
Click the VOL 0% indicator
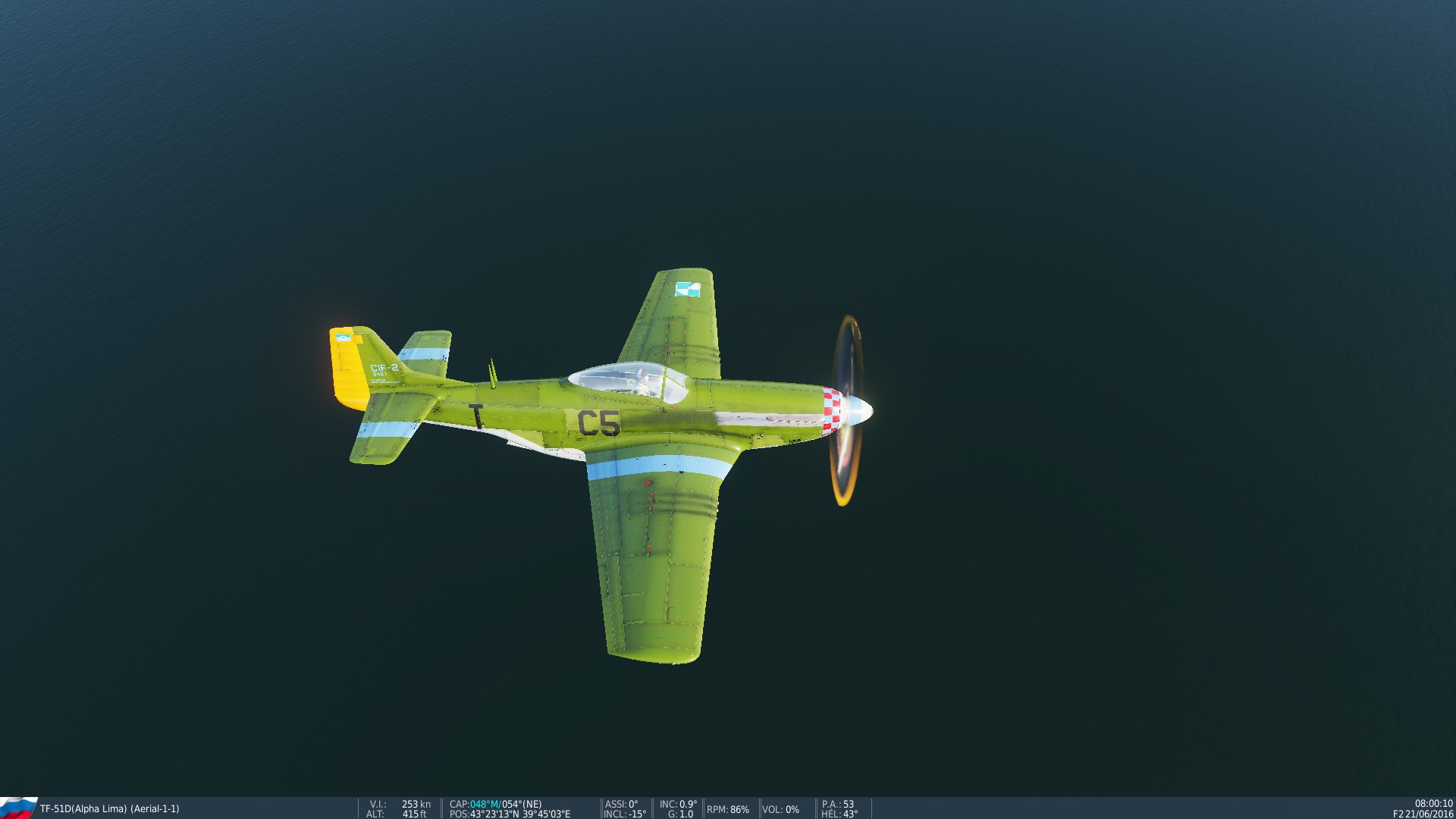780,809
